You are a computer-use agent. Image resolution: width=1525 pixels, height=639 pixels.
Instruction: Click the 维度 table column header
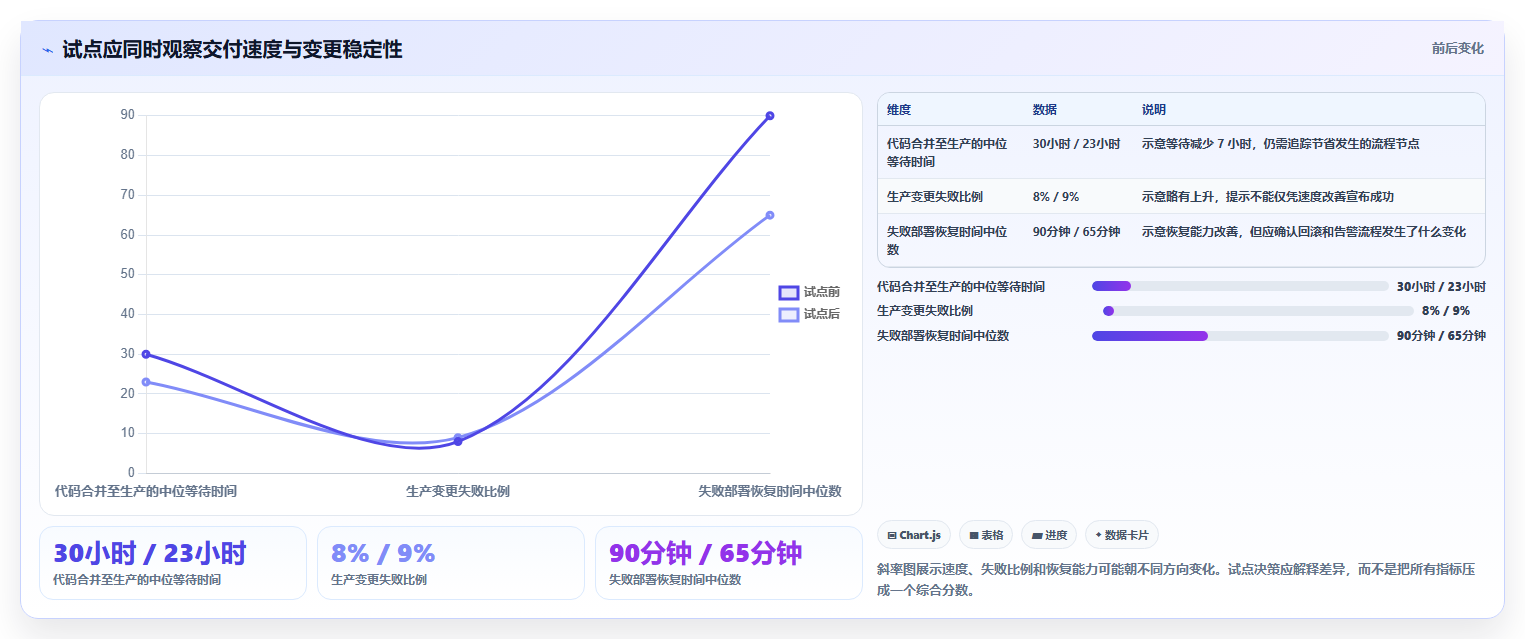pyautogui.click(x=899, y=110)
